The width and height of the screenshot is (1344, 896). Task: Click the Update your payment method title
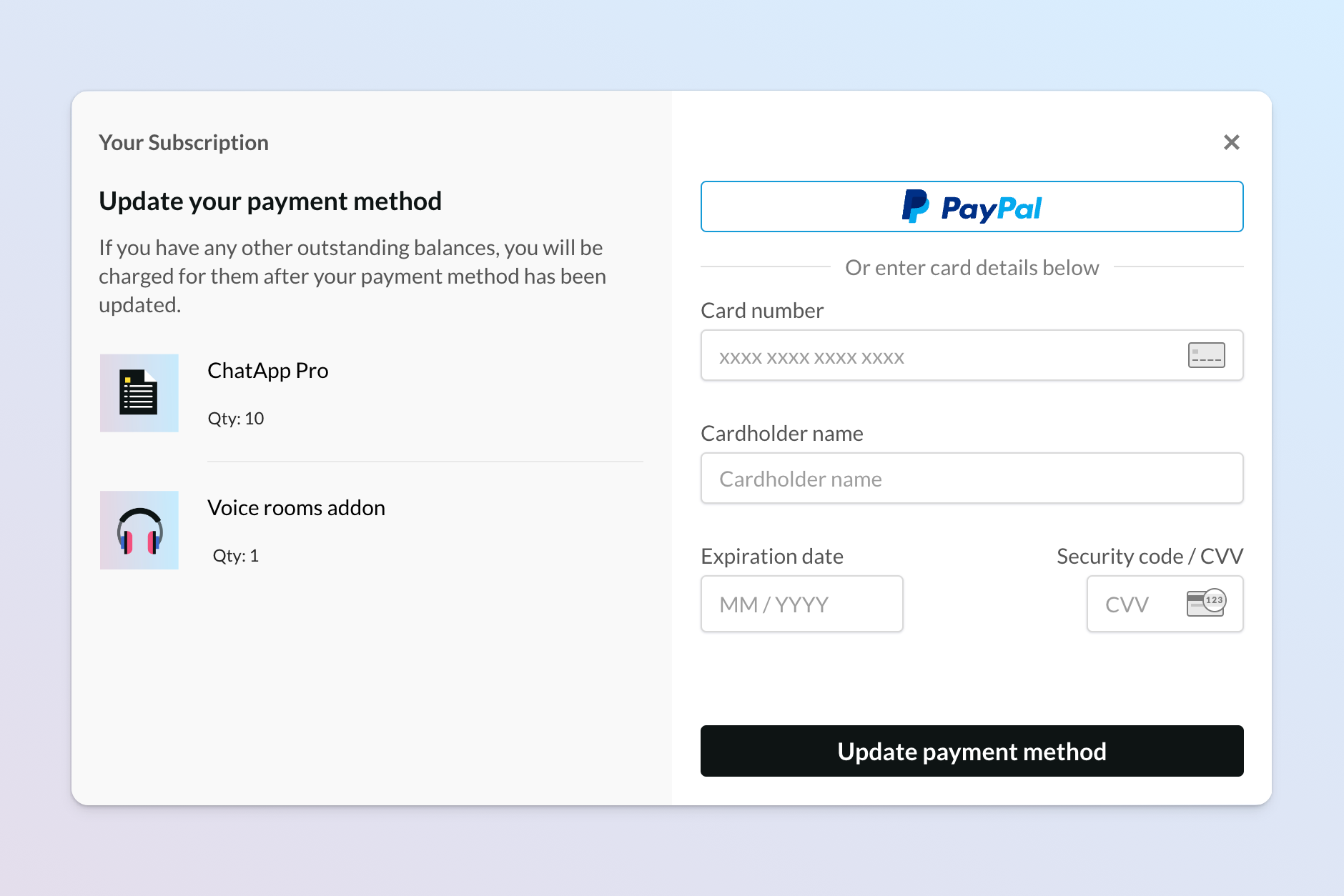(270, 201)
